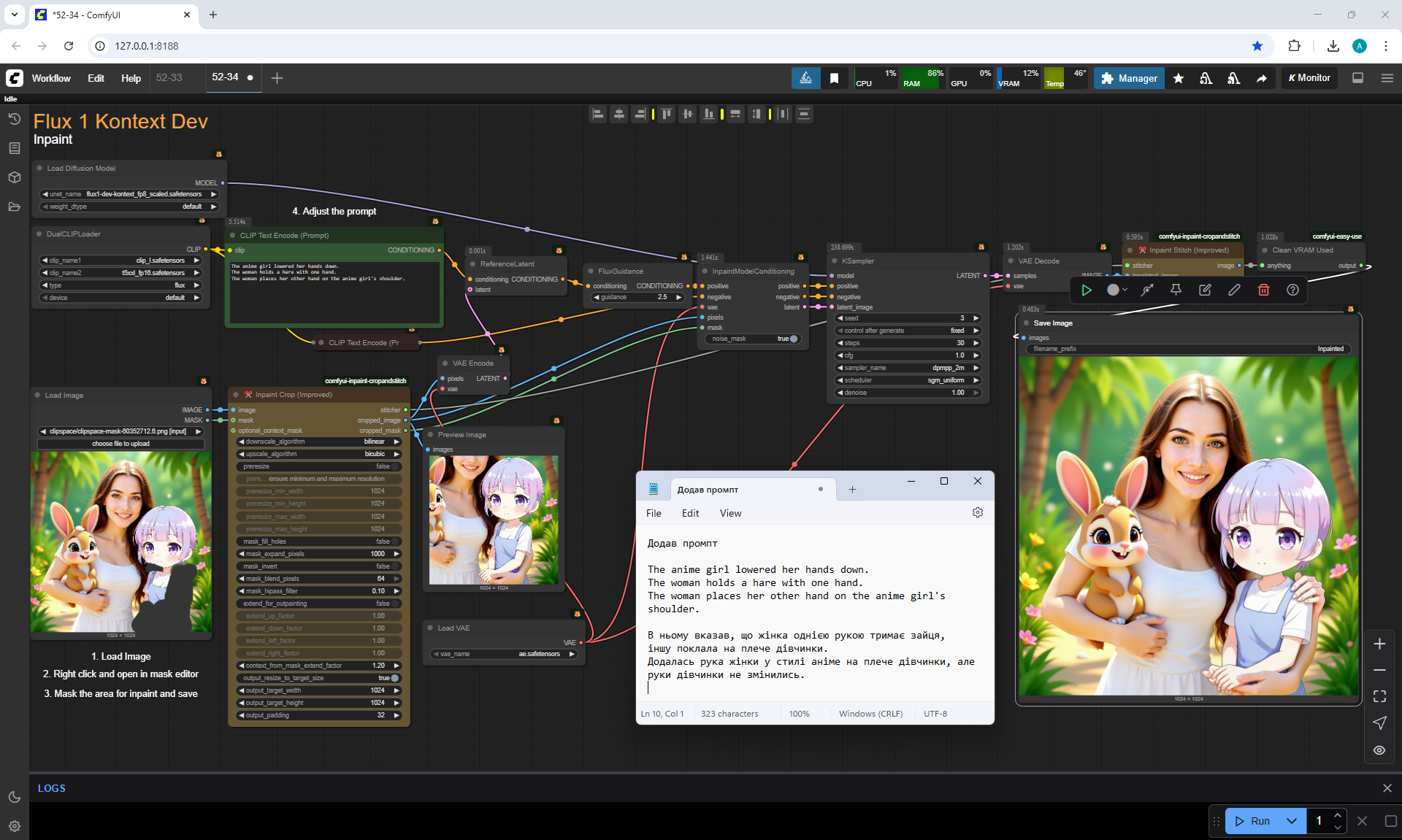Click the bypass node icon in selection toolbar
The width and height of the screenshot is (1402, 840).
click(x=1147, y=290)
